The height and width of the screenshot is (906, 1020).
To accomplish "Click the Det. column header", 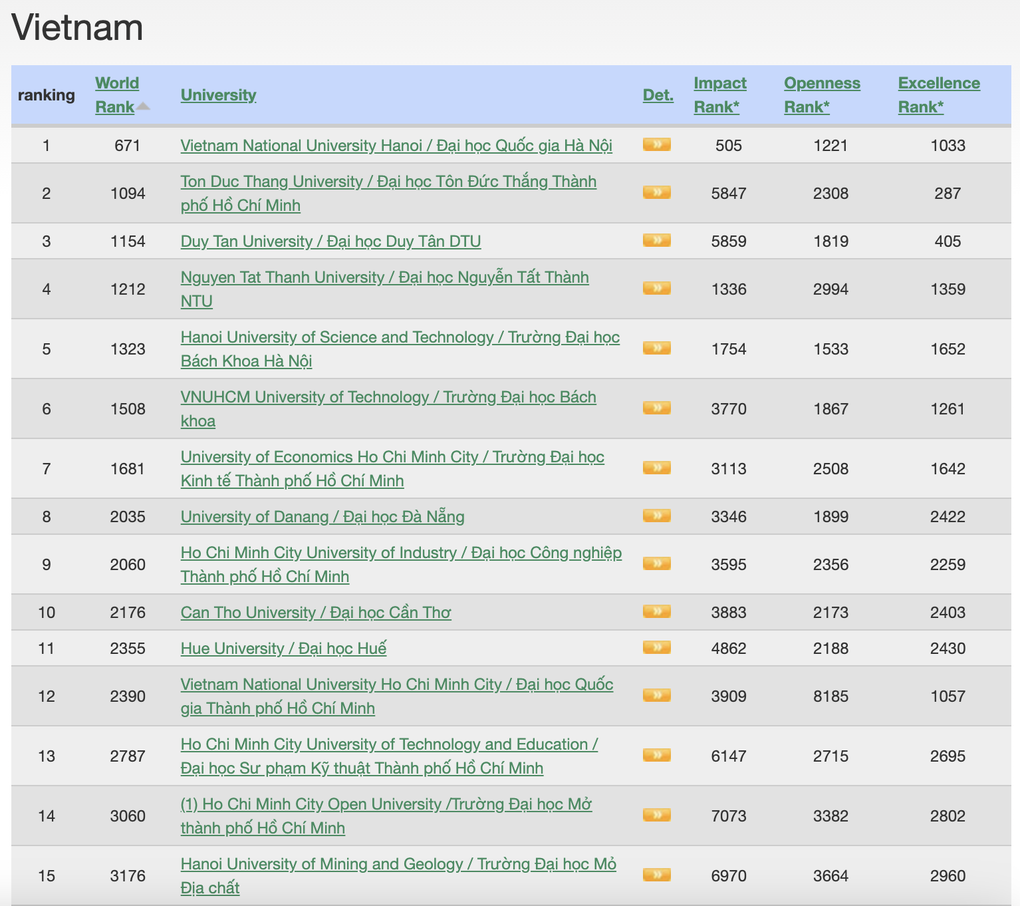I will (658, 95).
